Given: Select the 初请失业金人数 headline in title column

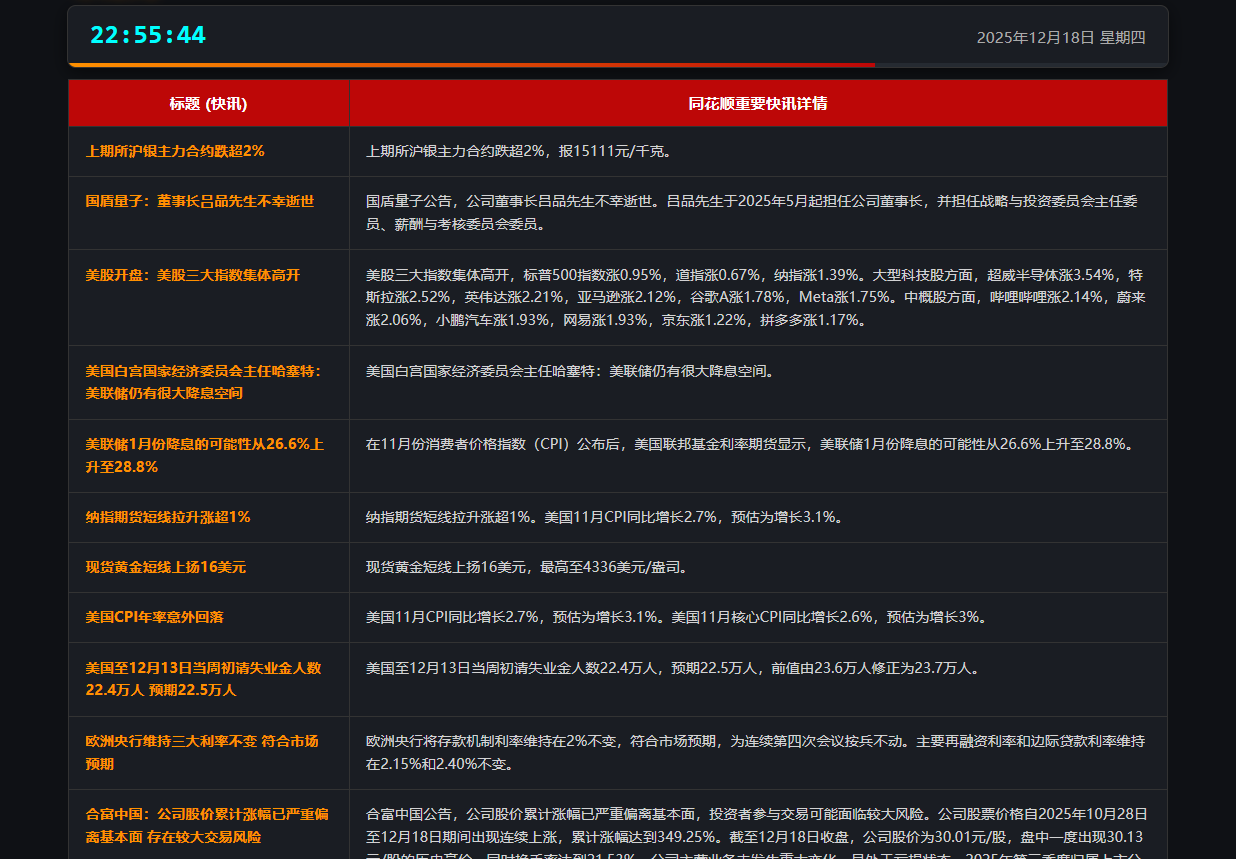Looking at the screenshot, I should point(203,679).
